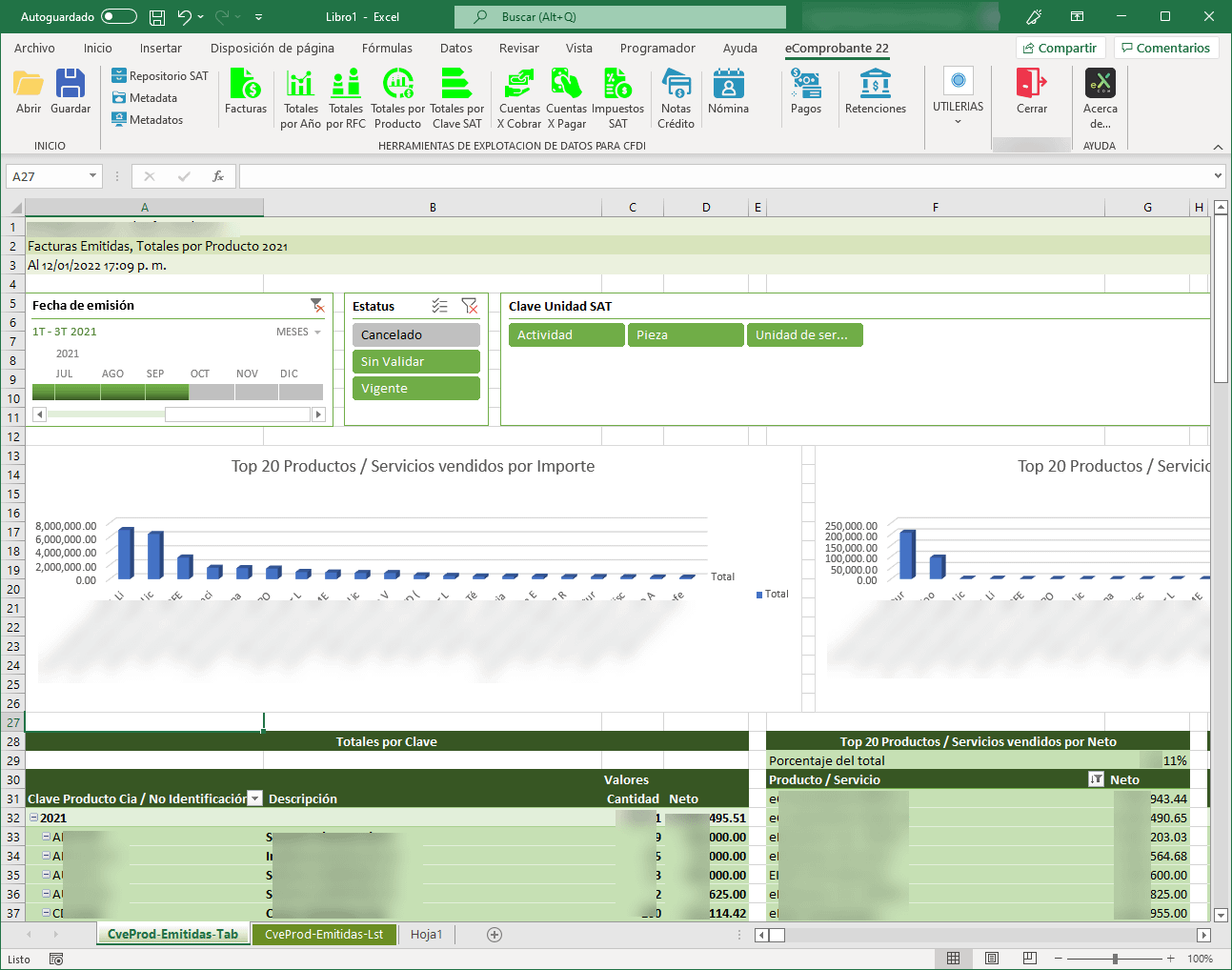This screenshot has width=1232, height=970.
Task: Open Acerca de... info icon
Action: 1101,84
